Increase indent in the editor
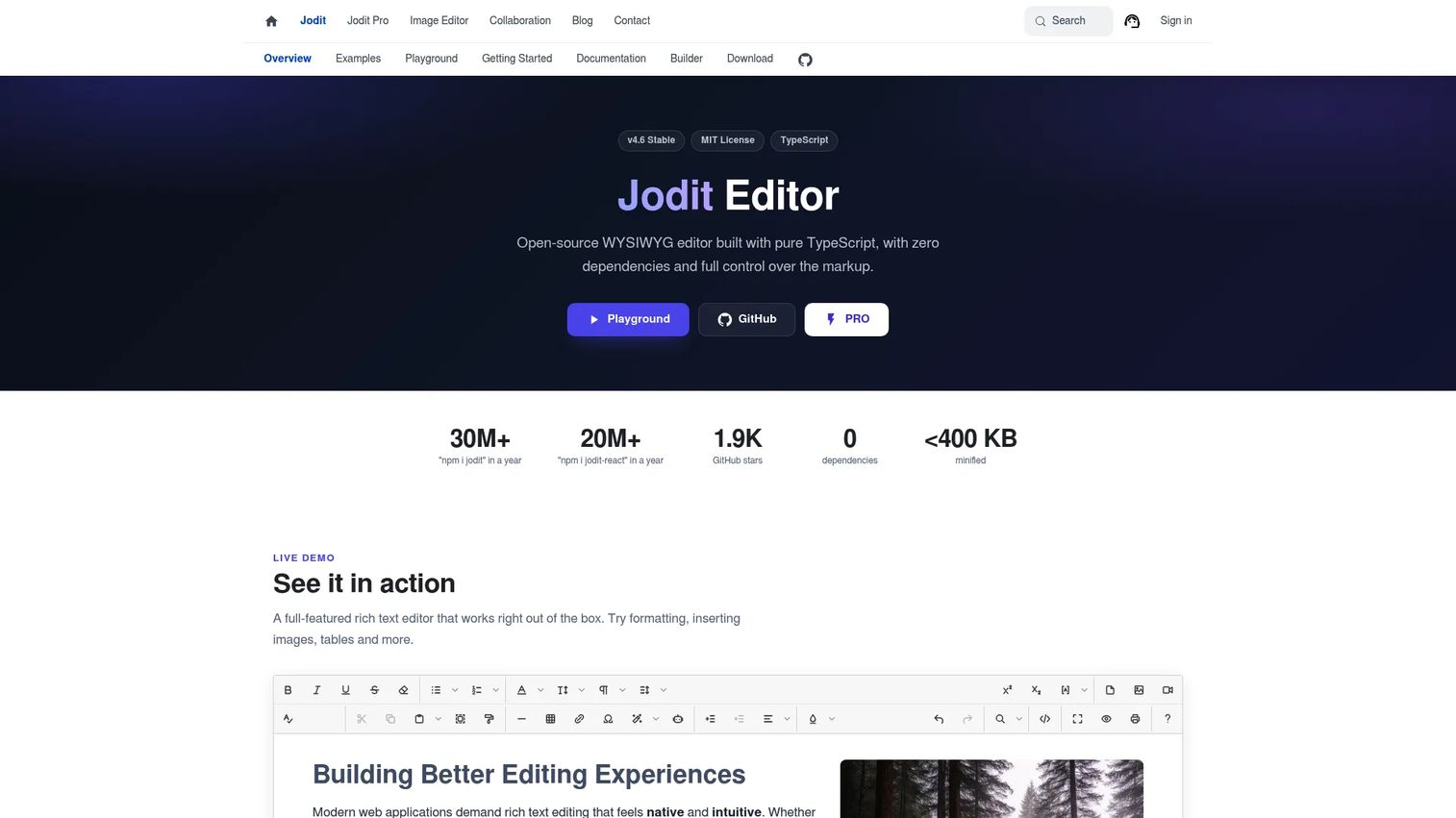This screenshot has width=1456, height=818. tap(710, 719)
